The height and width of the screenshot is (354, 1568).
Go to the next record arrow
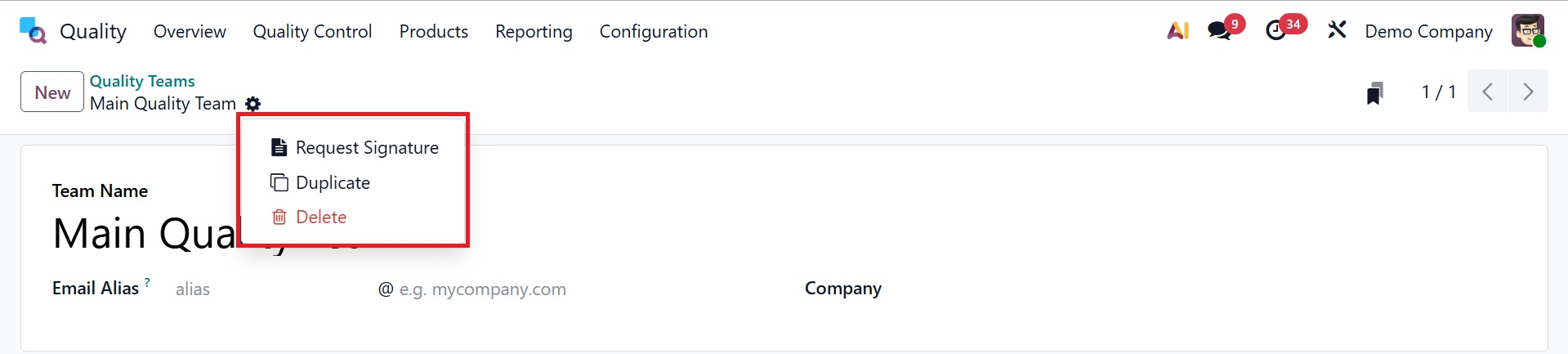[x=1528, y=92]
